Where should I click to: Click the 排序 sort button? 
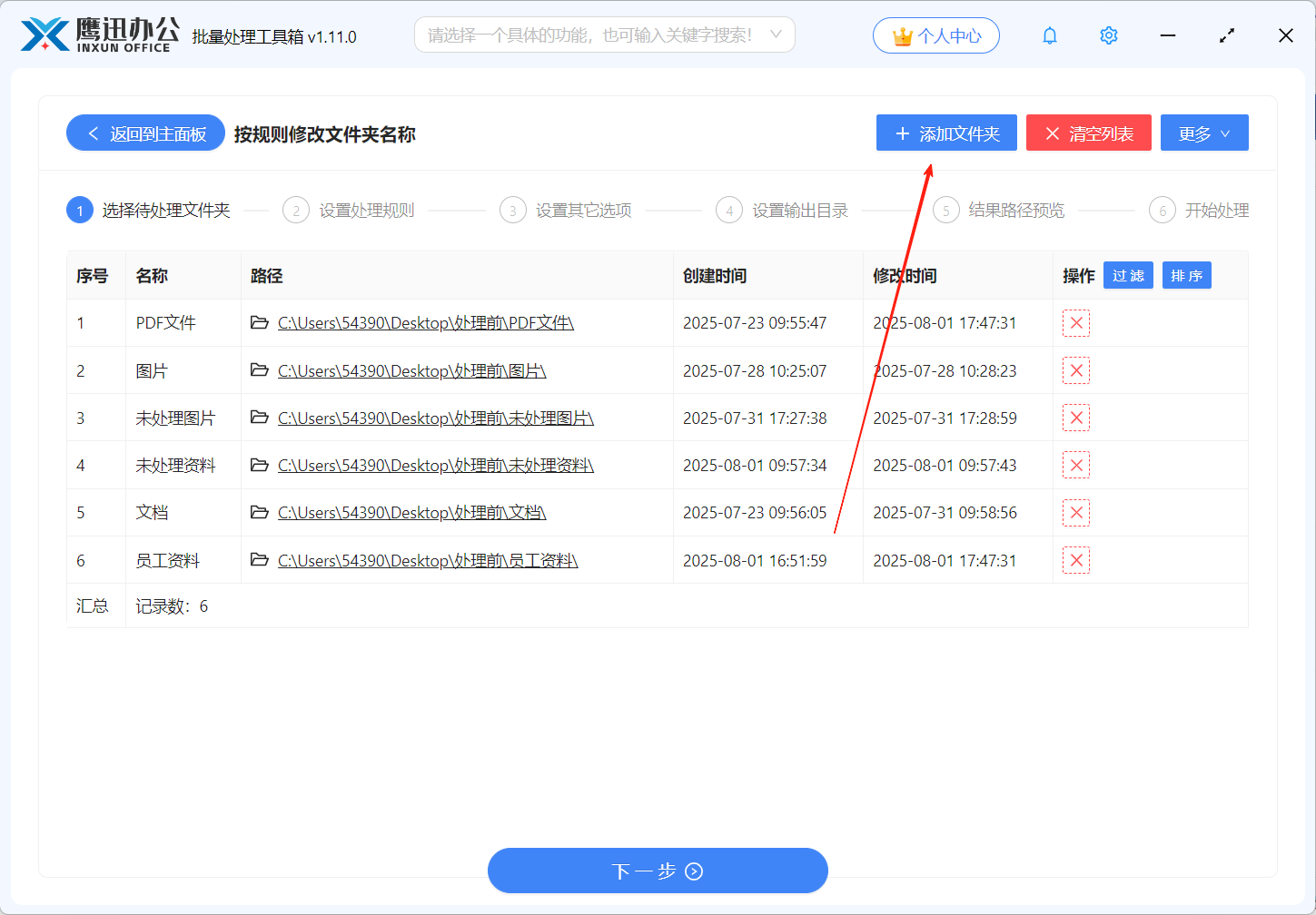tap(1186, 275)
